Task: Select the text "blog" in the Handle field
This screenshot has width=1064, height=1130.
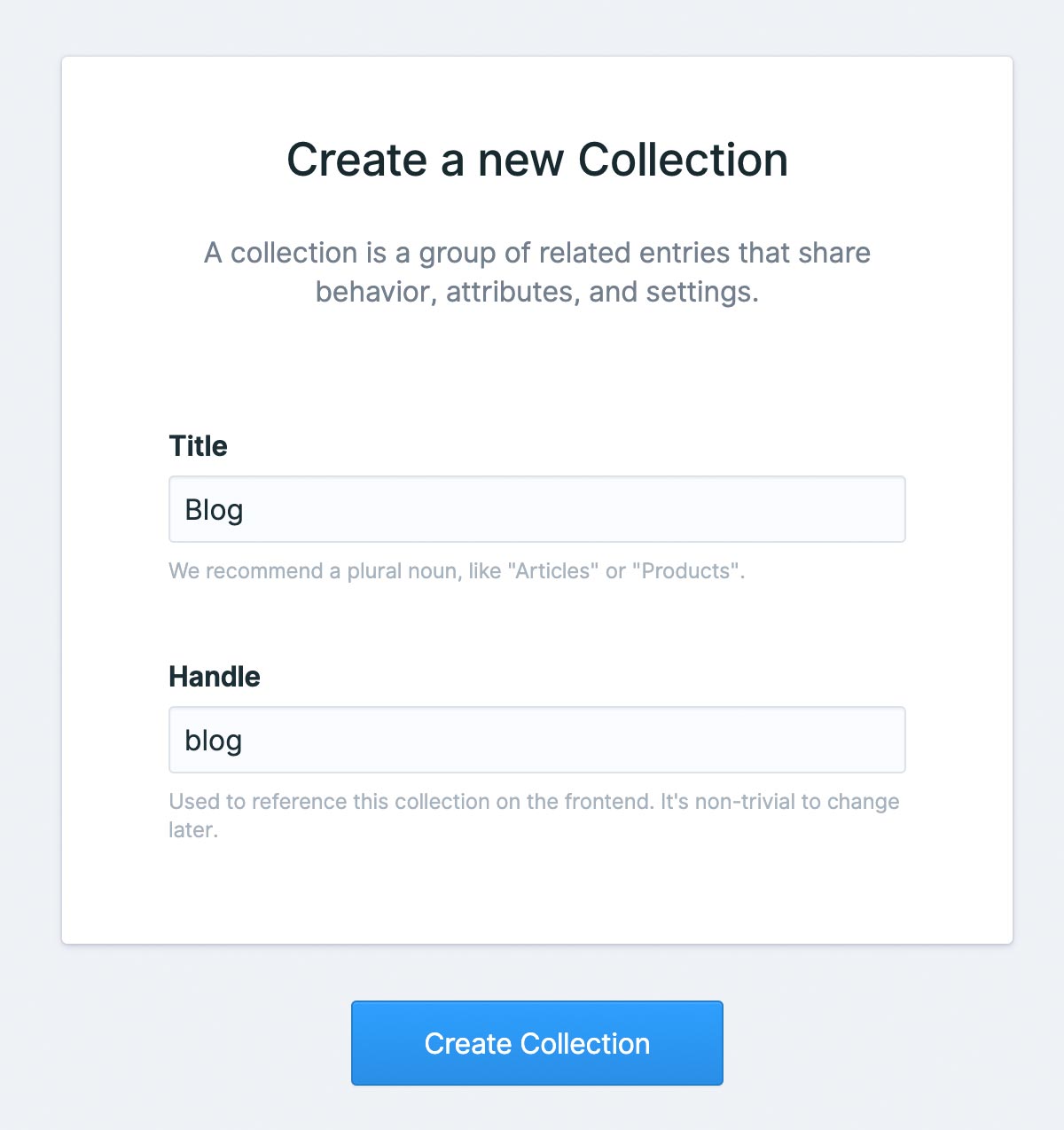Action: 213,739
